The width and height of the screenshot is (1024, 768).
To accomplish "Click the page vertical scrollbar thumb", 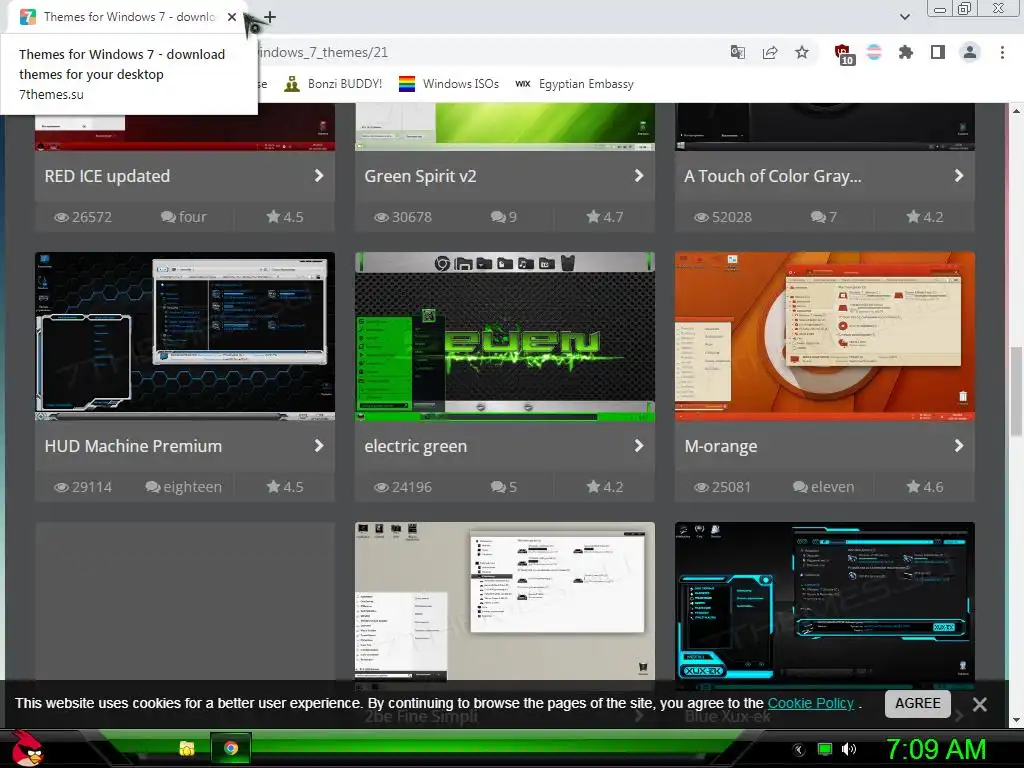I will coord(1016,392).
